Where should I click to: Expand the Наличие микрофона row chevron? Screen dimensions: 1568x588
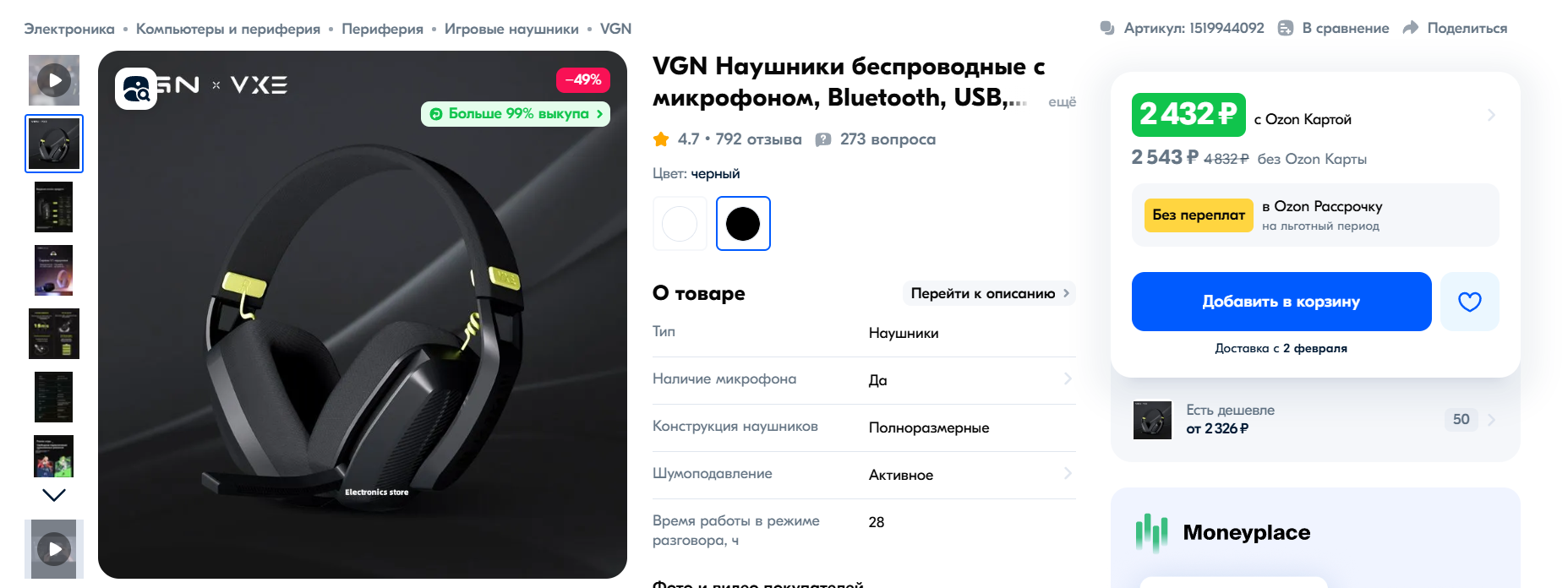[x=1068, y=378]
